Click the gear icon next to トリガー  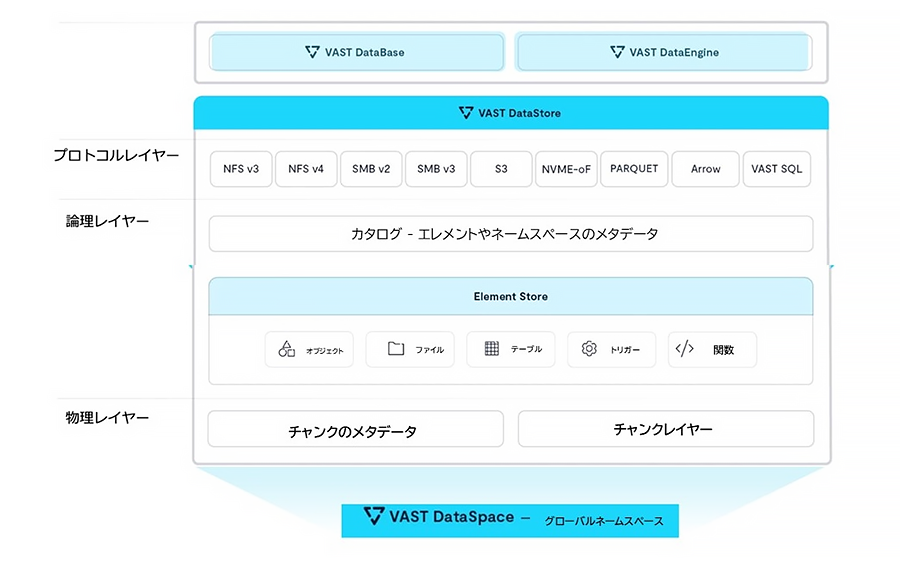589,348
